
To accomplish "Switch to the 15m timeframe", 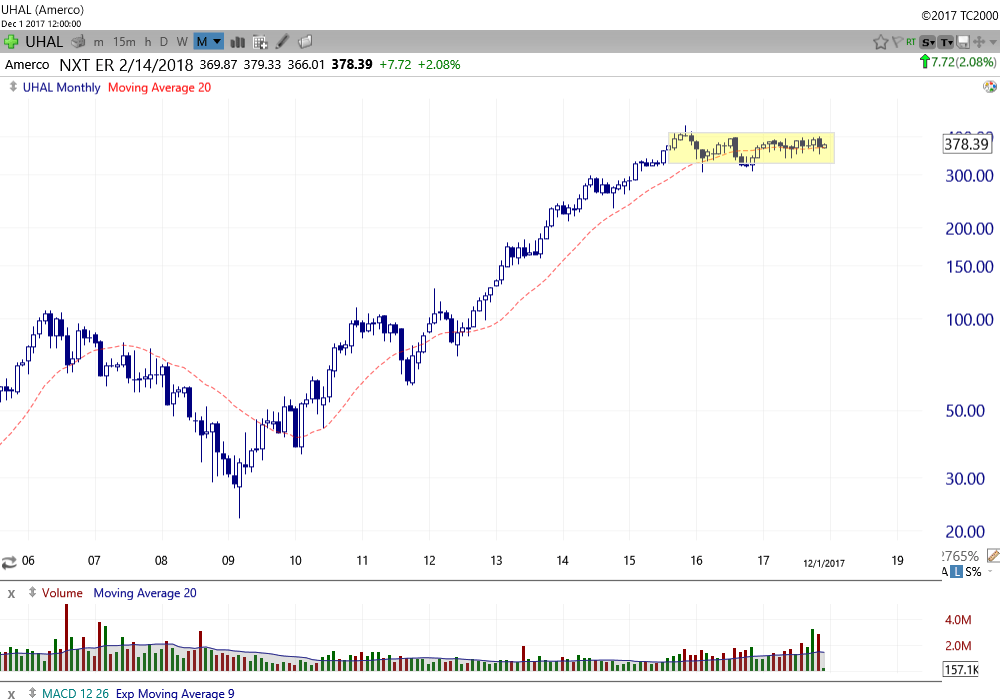I will pyautogui.click(x=124, y=41).
